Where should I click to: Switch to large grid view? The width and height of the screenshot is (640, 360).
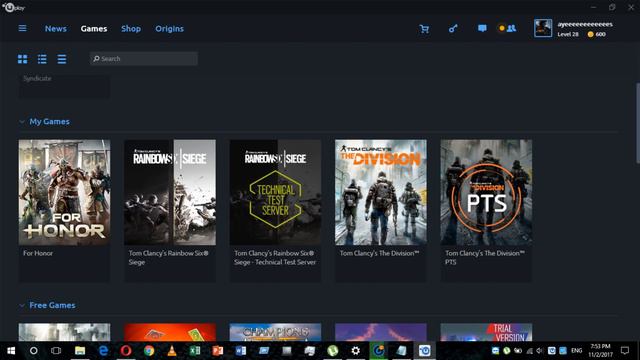22,59
